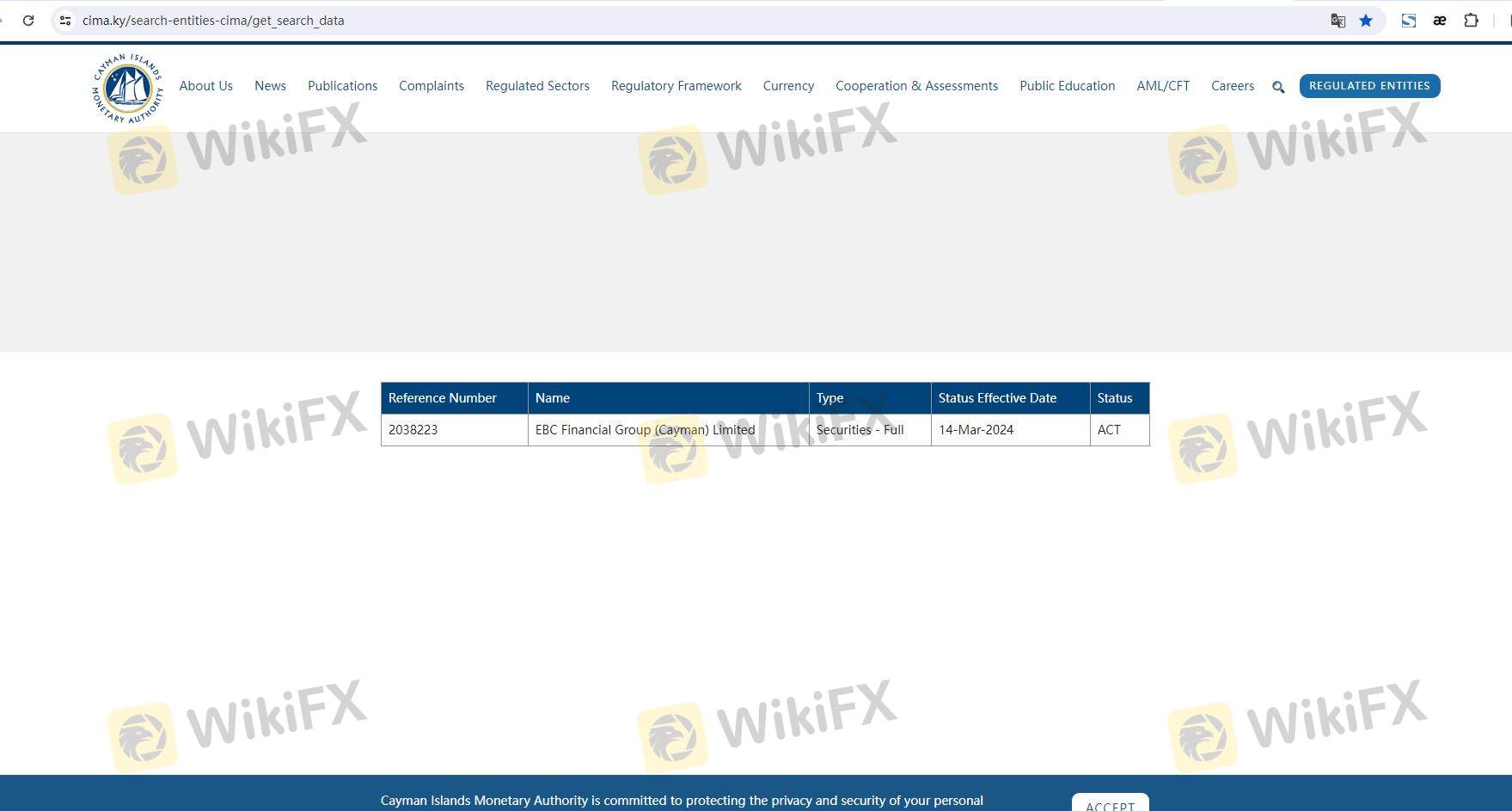The image size is (1512, 811).
Task: Open site information icon in address bar
Action: click(x=65, y=21)
